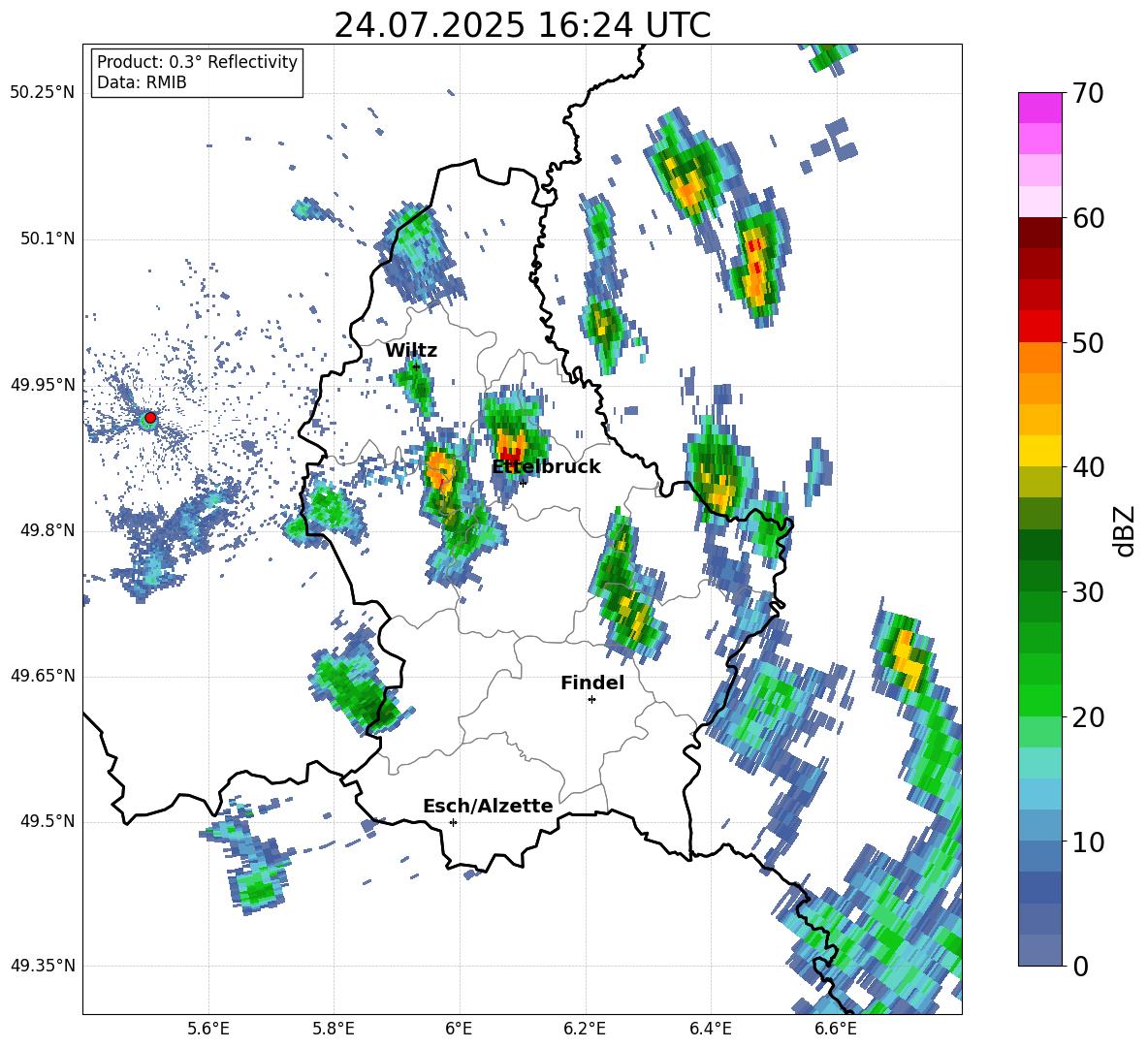Image resolution: width=1148 pixels, height=1048 pixels.
Task: Click the 50.25°N latitude label
Action: (x=43, y=93)
